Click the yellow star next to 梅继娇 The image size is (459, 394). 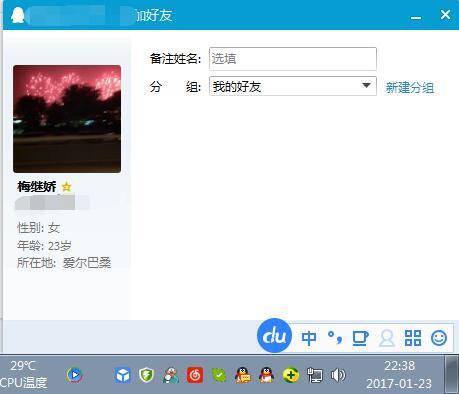tap(67, 187)
